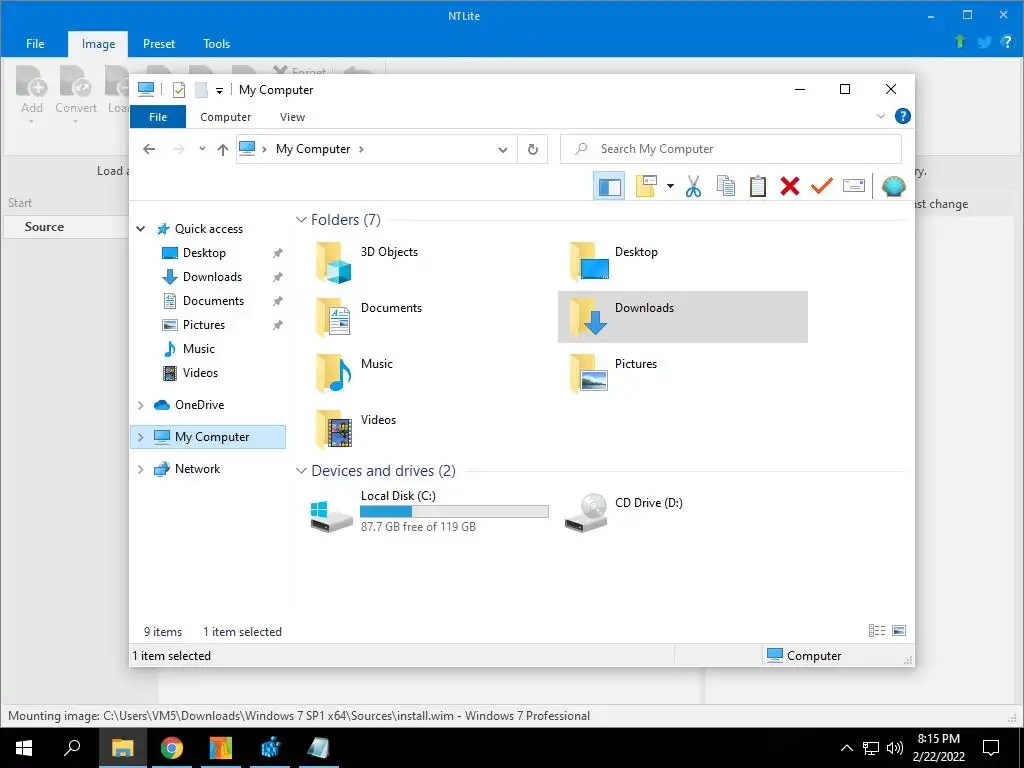Toggle the navigation pane icon in the toolbar
Screen dimensions: 1024x768
pyautogui.click(x=609, y=187)
